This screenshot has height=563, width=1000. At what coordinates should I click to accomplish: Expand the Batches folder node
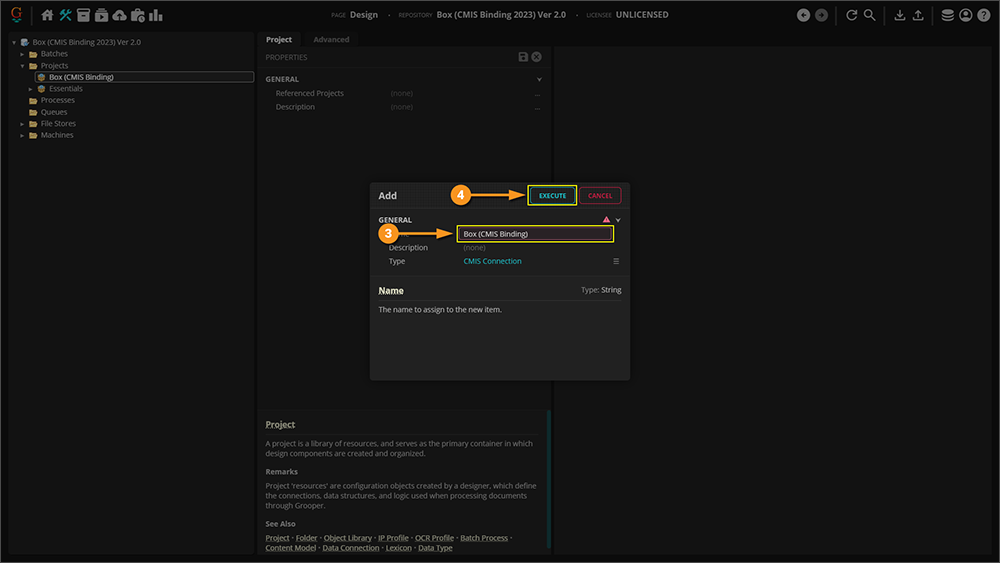[22, 54]
